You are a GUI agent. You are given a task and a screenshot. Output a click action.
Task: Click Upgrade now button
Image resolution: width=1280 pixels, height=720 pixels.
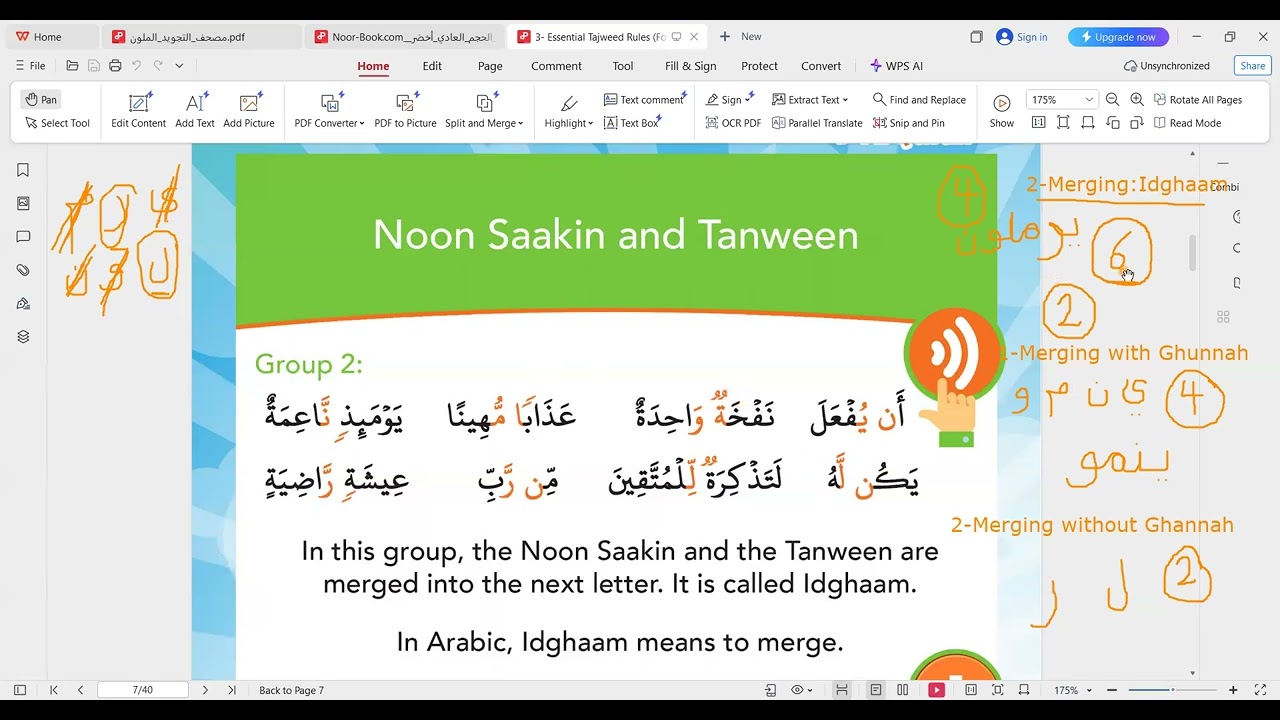pyautogui.click(x=1118, y=37)
